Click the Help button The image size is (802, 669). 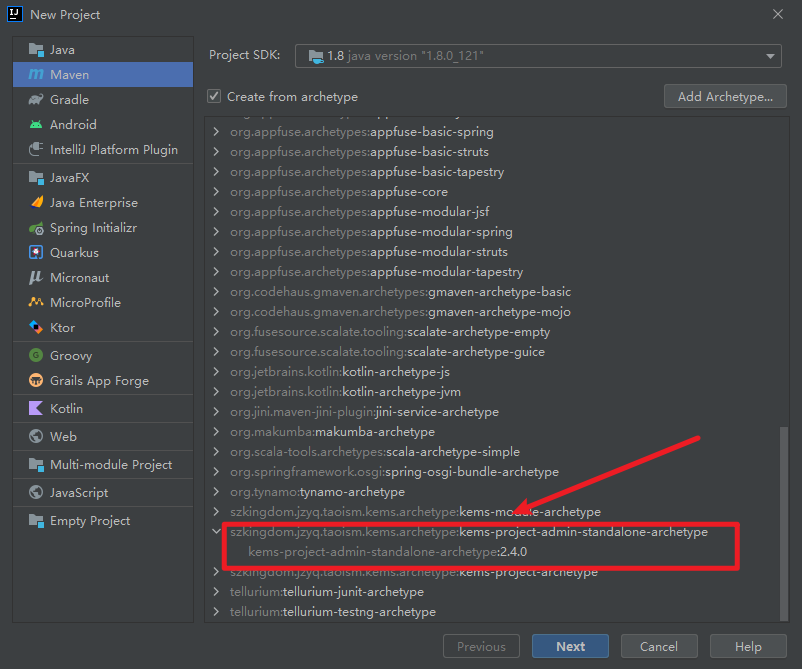tap(748, 646)
